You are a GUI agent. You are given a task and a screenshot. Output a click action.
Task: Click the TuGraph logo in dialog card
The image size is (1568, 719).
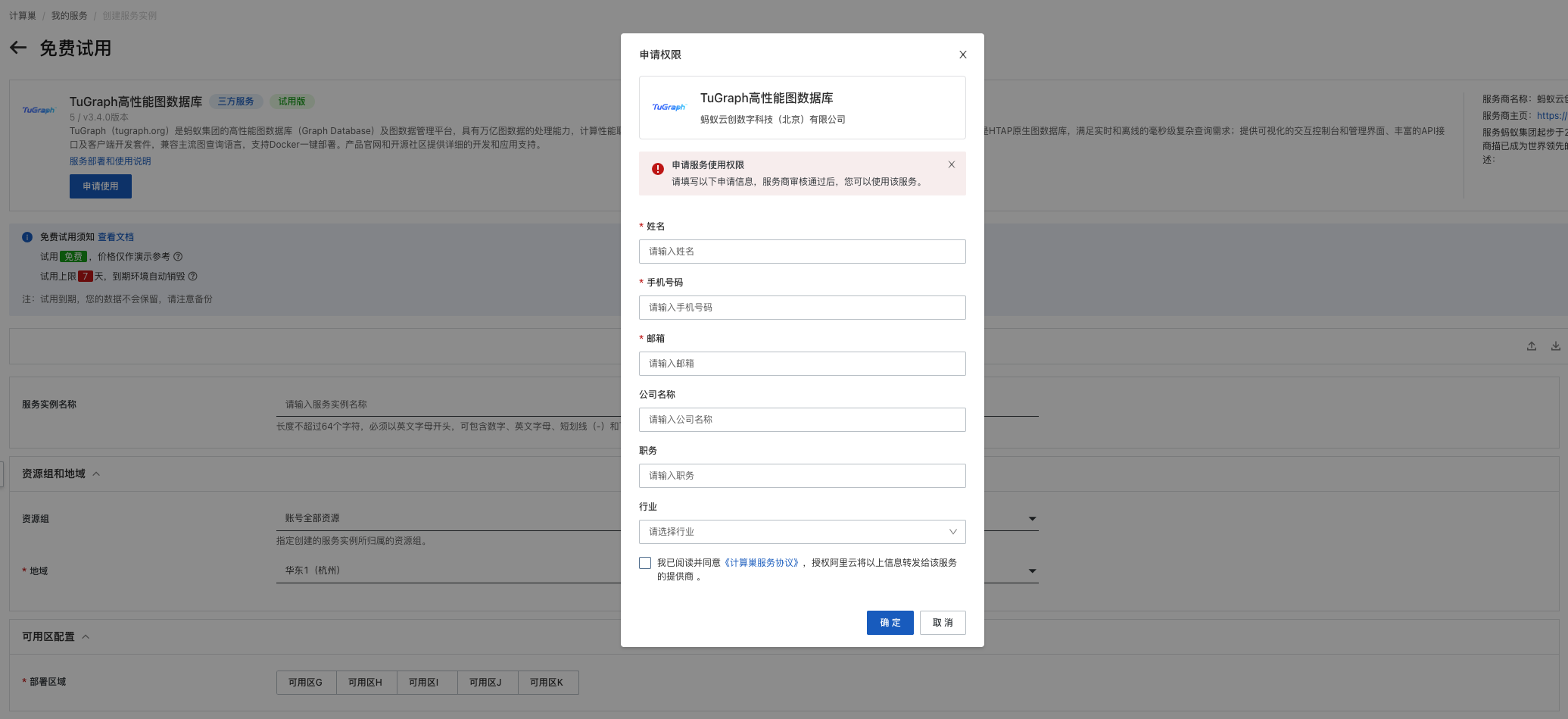(x=669, y=108)
